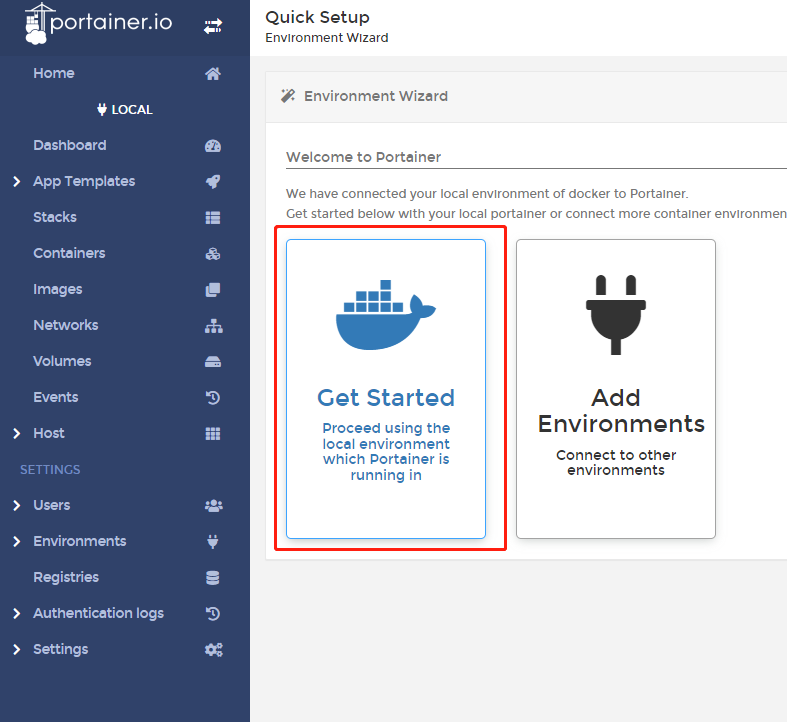Open the Volumes menu item
This screenshot has height=722, width=787.
[x=62, y=361]
